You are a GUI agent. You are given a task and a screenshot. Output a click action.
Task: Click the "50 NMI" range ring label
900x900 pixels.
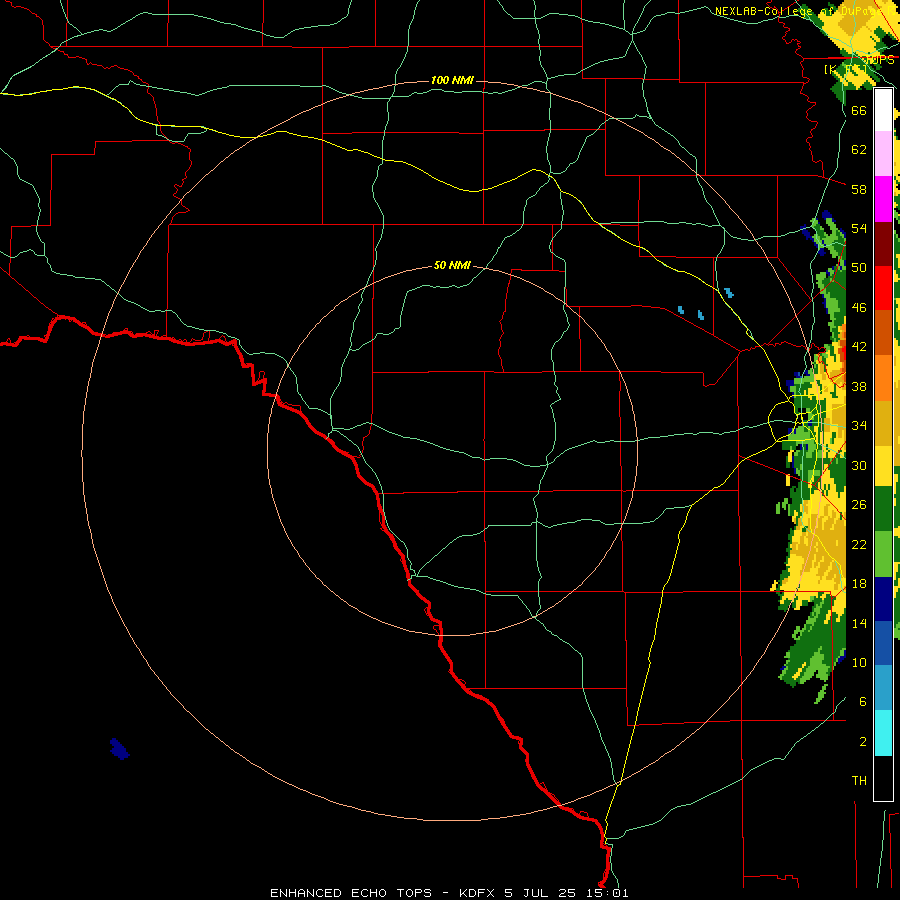pyautogui.click(x=452, y=265)
